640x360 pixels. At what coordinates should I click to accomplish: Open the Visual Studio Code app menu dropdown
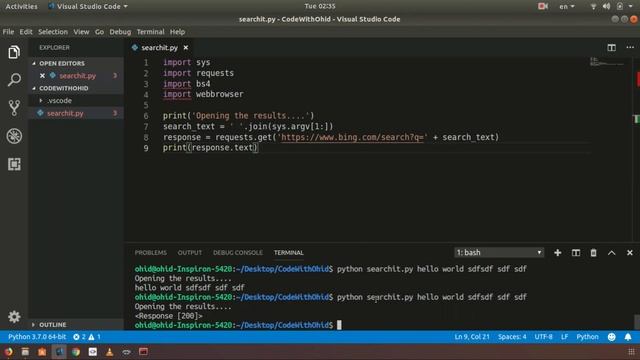coord(88,6)
